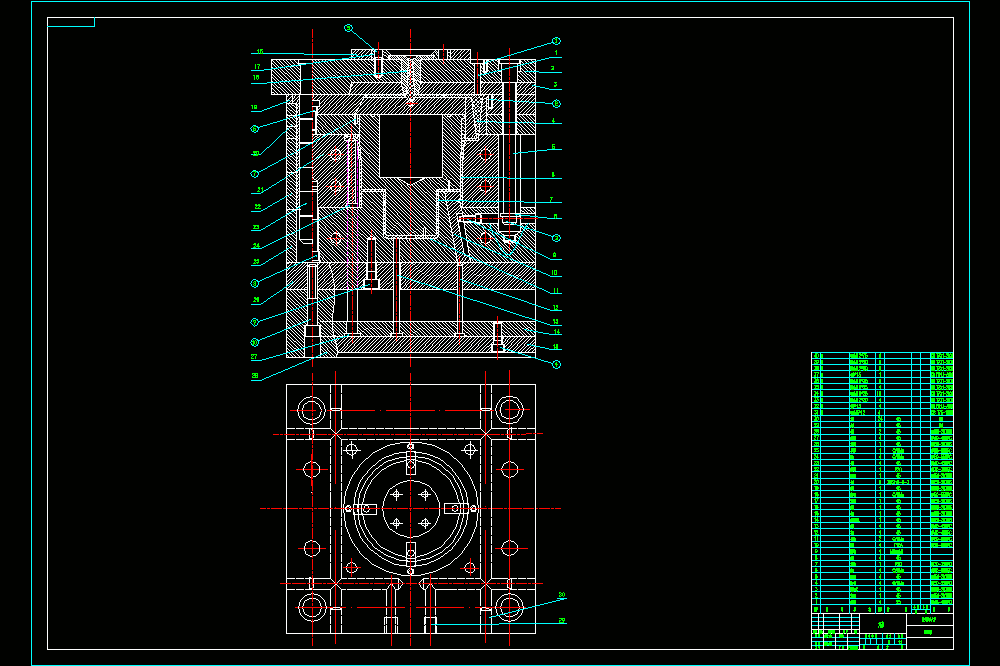Click part callout number 21

tap(260, 189)
